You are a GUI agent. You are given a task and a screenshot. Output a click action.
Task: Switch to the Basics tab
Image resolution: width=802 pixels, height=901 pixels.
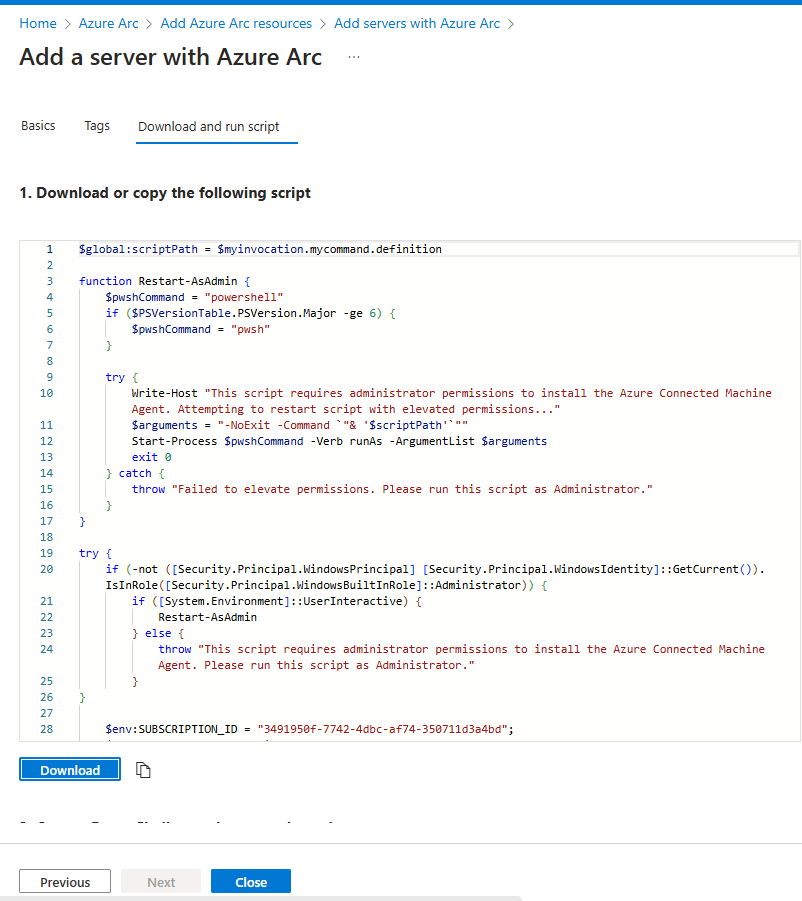pos(38,126)
